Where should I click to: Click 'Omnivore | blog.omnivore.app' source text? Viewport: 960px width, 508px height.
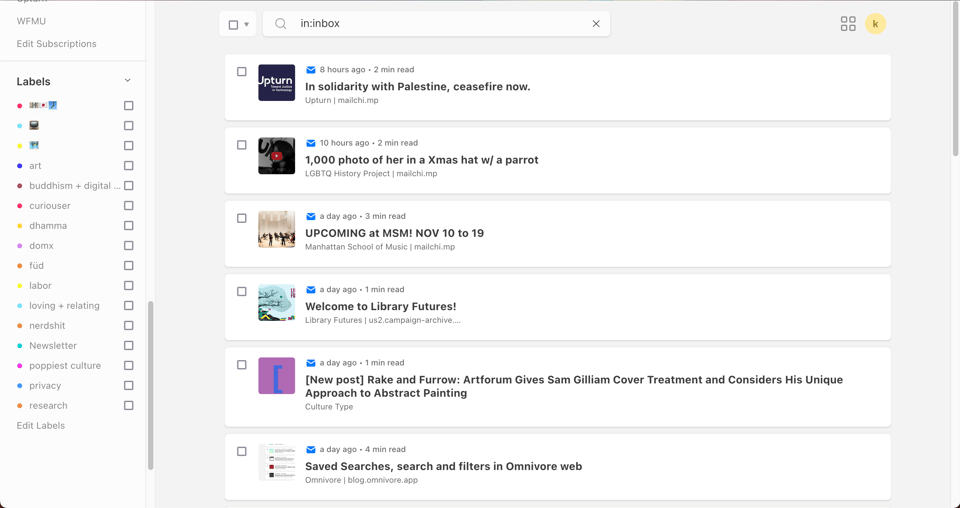pos(361,480)
